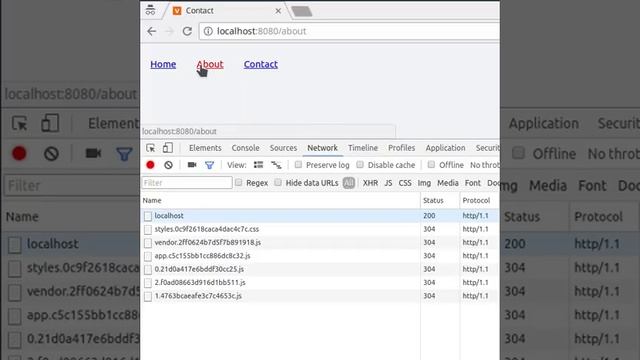Viewport: 640px width, 360px height.
Task: Toggle the overview waterfall view icon
Action: tap(276, 165)
